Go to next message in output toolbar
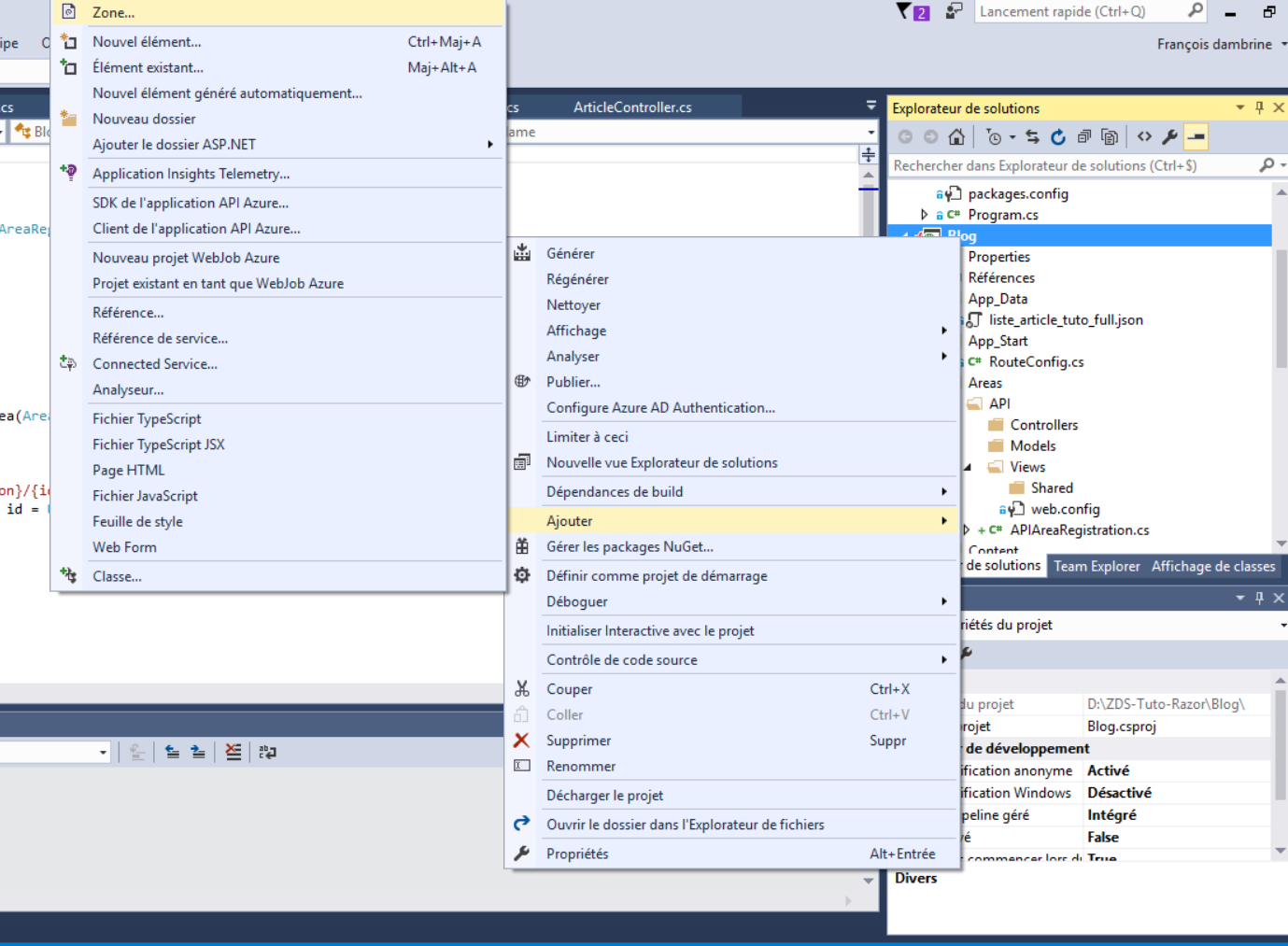 [198, 752]
